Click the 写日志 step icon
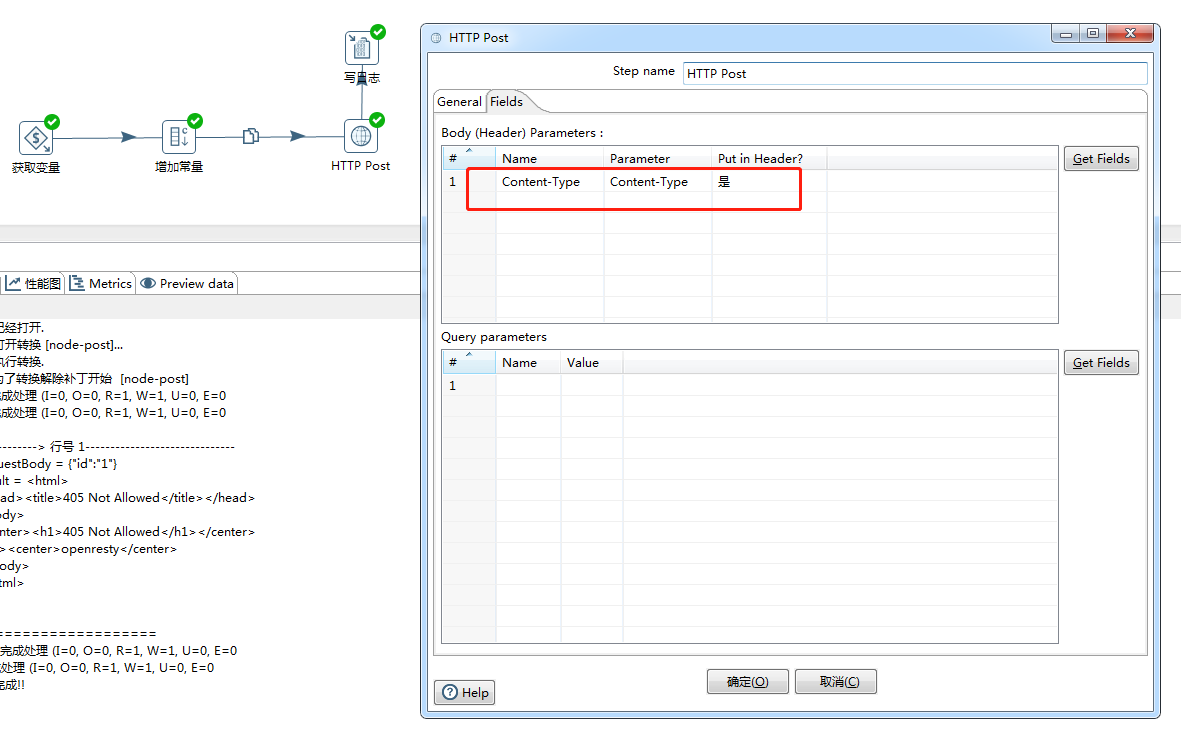This screenshot has height=741, width=1181. pos(359,46)
